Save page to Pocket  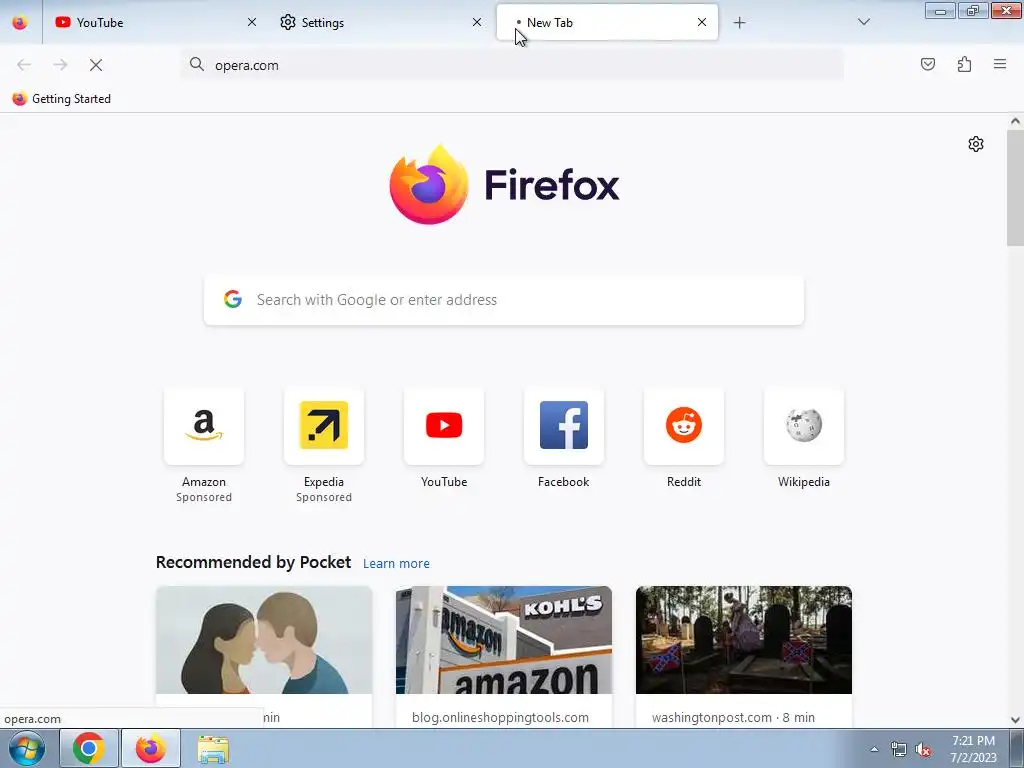click(928, 64)
